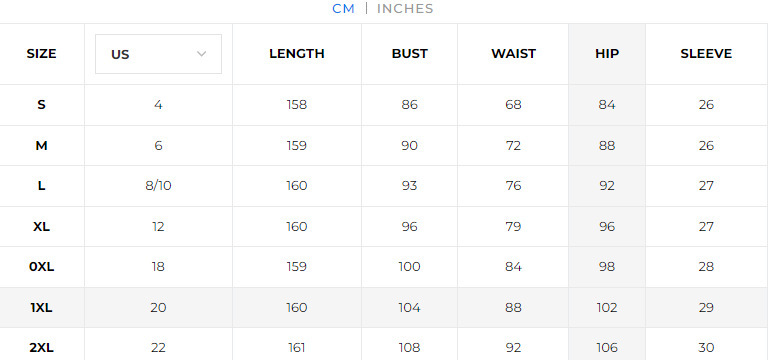
Task: Select the 0XL size row label
Action: pos(42,267)
